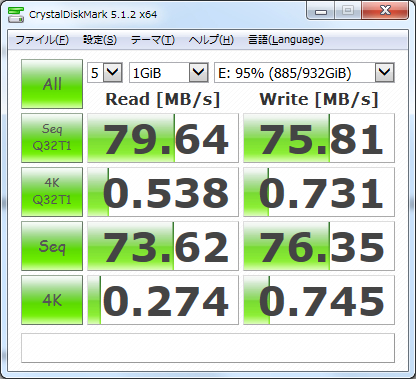
Task: Select the 4K Q32T1 read result 0.538
Action: tap(163, 192)
